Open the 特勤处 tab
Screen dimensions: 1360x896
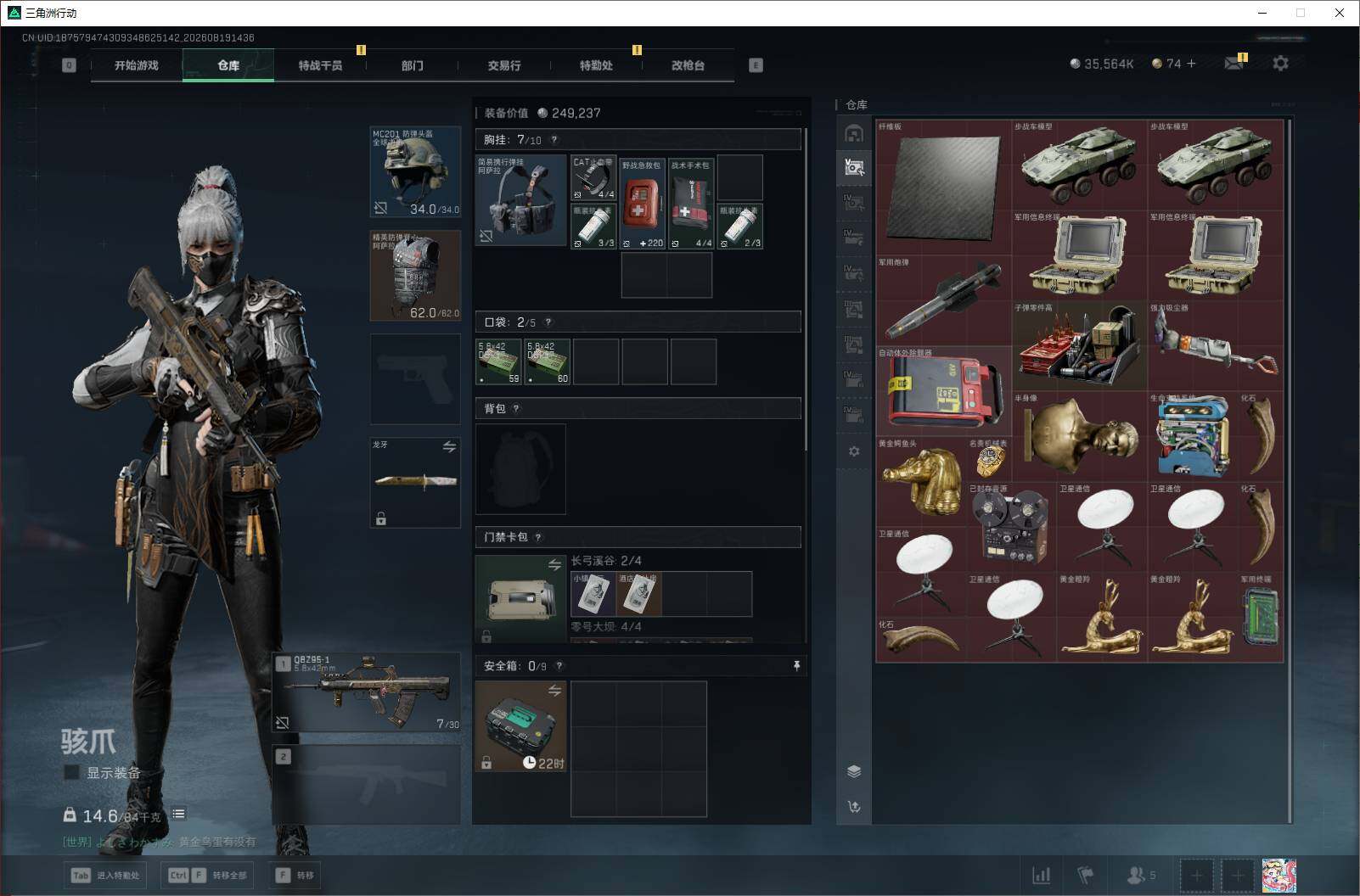tap(596, 65)
